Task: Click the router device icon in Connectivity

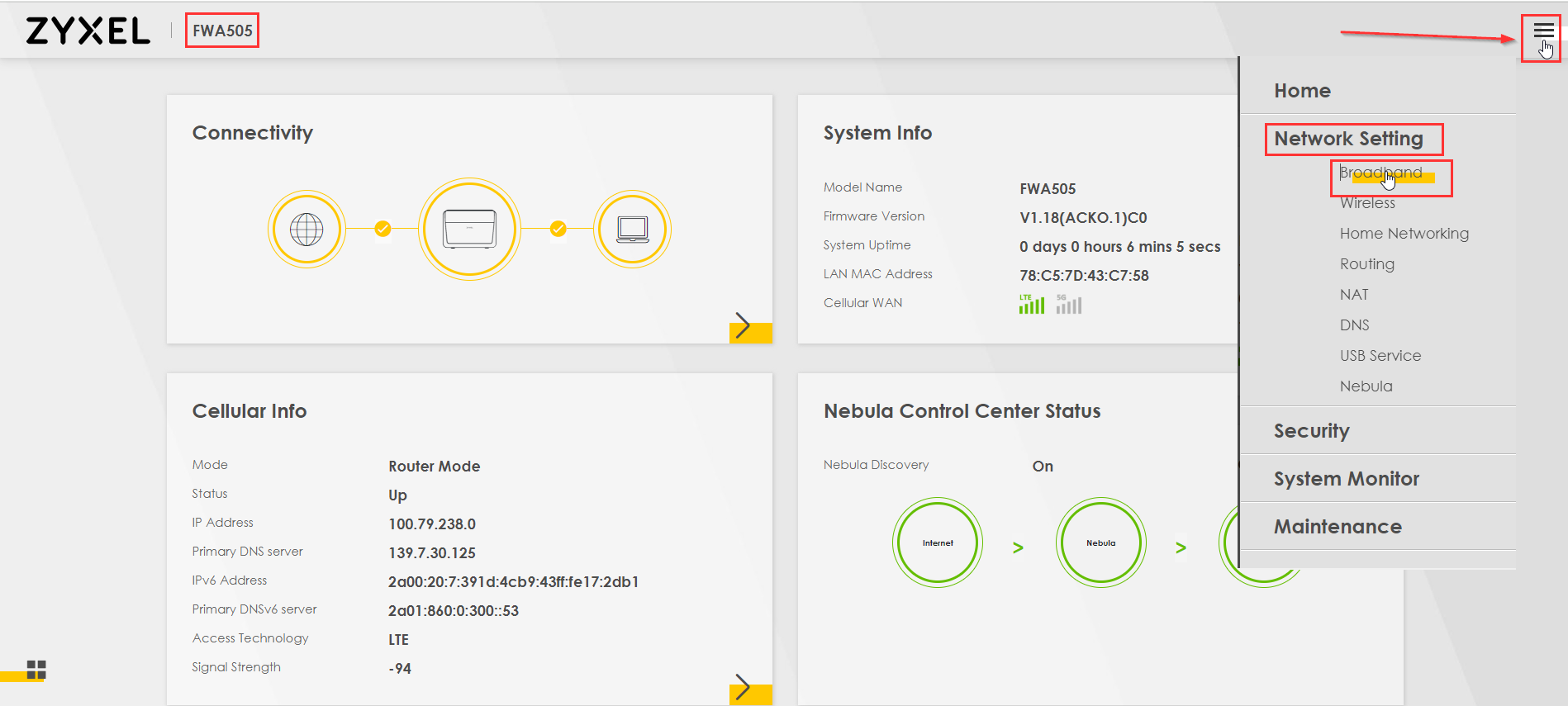Action: tap(469, 229)
